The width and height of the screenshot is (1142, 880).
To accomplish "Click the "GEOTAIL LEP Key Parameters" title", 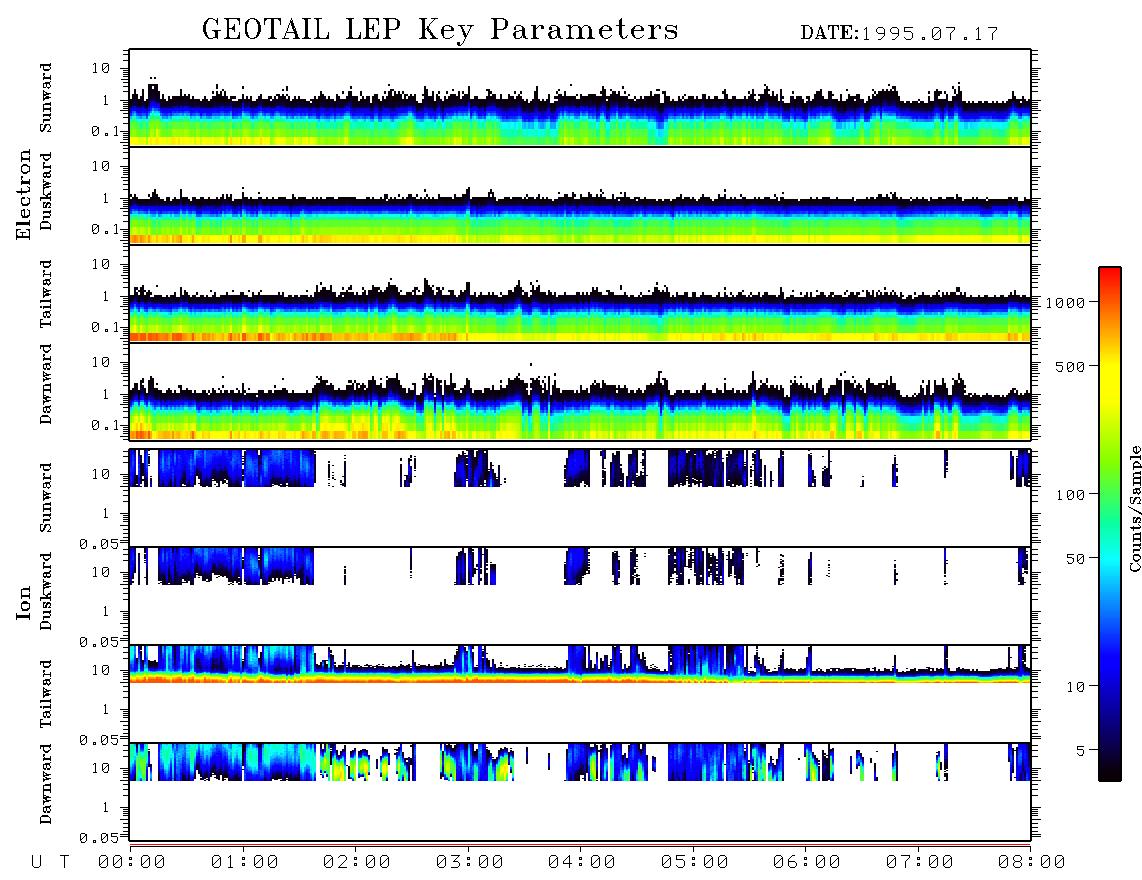I will coord(440,29).
